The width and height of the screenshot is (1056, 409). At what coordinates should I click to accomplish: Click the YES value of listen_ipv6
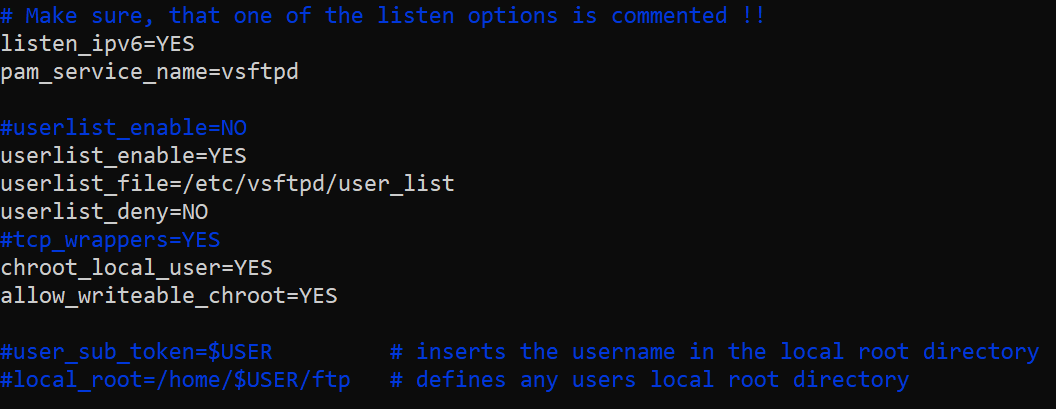click(x=176, y=44)
